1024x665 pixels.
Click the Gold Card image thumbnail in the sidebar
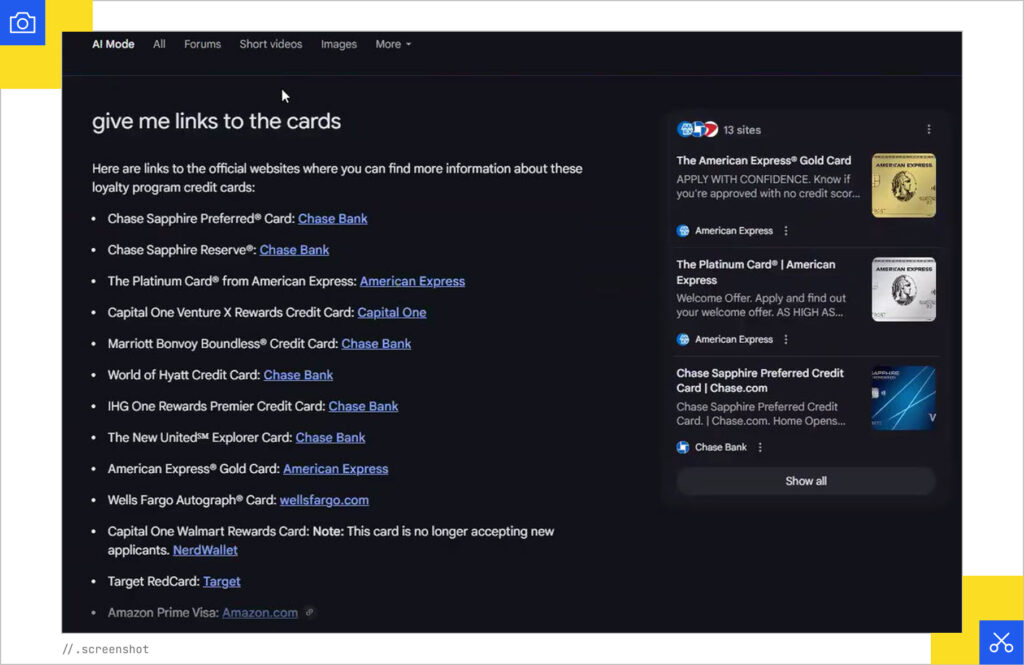click(x=903, y=185)
